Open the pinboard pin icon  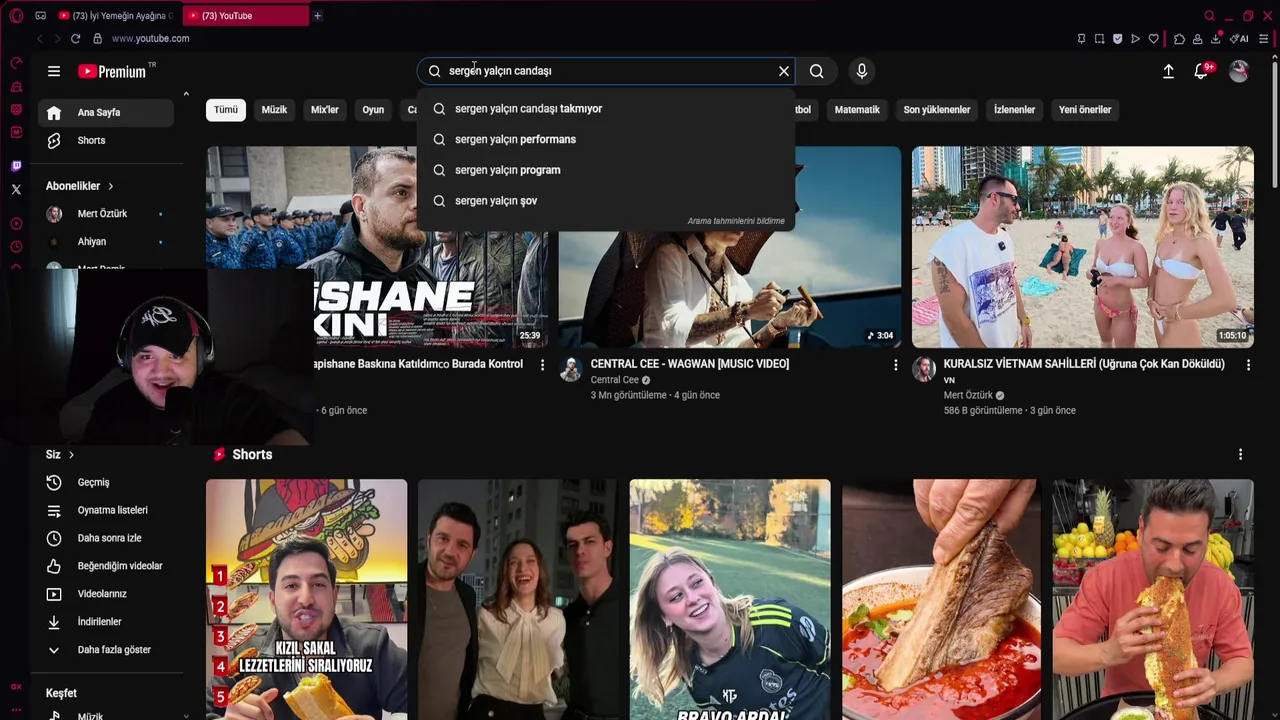1081,39
